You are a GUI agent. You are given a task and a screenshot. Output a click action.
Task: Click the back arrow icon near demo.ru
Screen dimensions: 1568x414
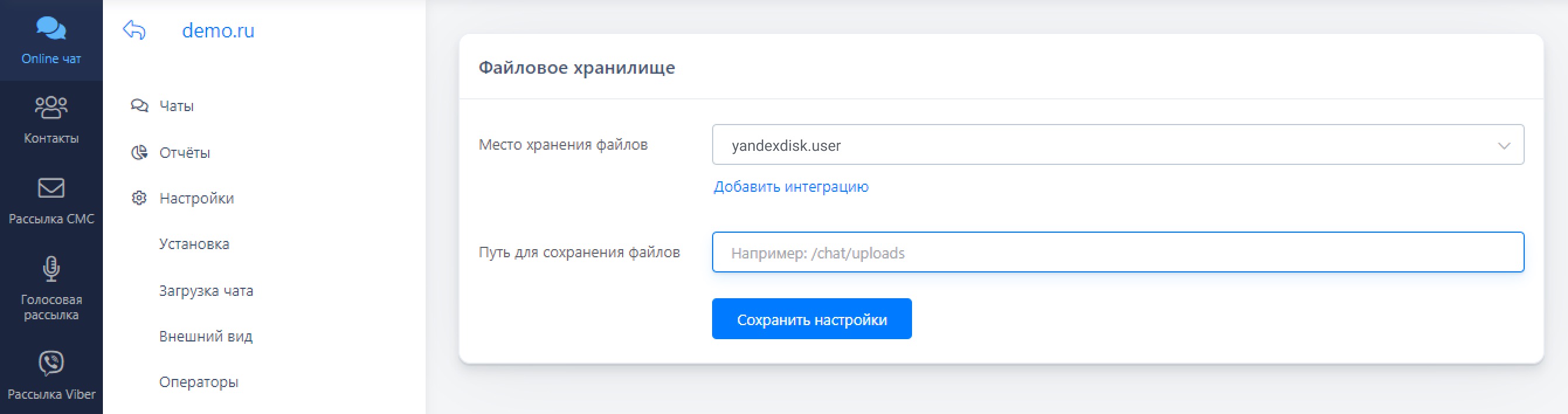134,30
